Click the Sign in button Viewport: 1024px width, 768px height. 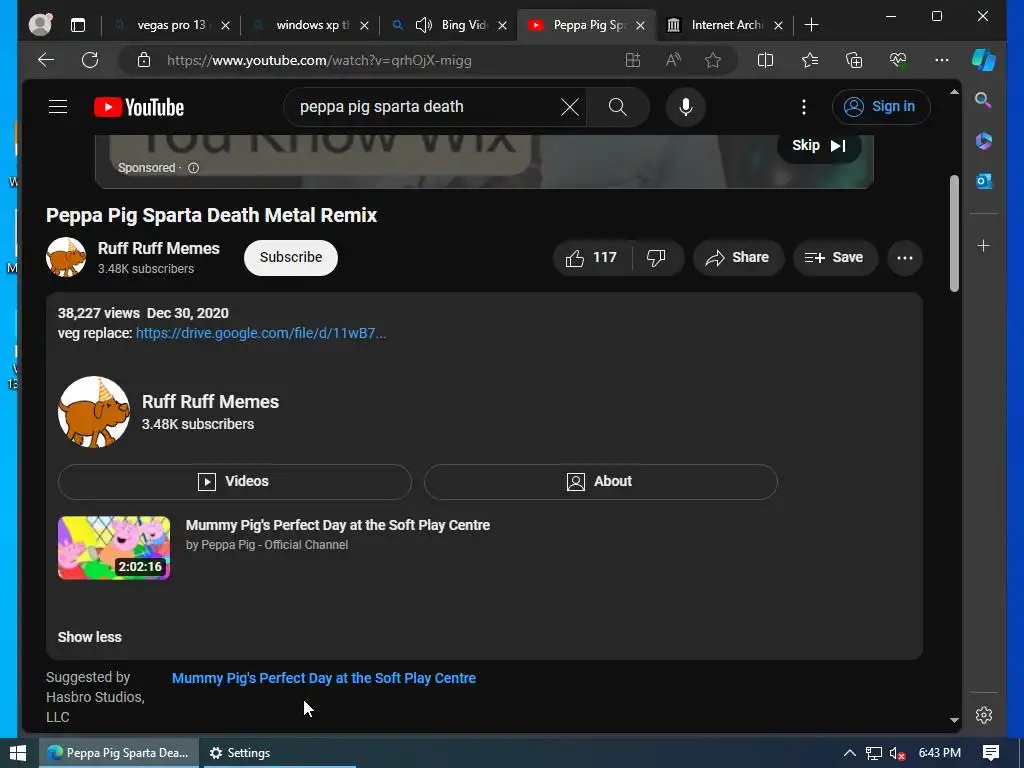(x=880, y=106)
